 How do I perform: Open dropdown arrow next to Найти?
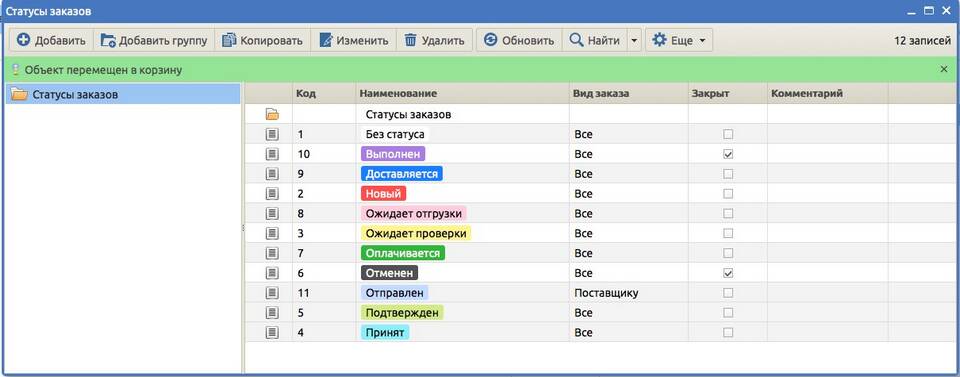(x=634, y=40)
